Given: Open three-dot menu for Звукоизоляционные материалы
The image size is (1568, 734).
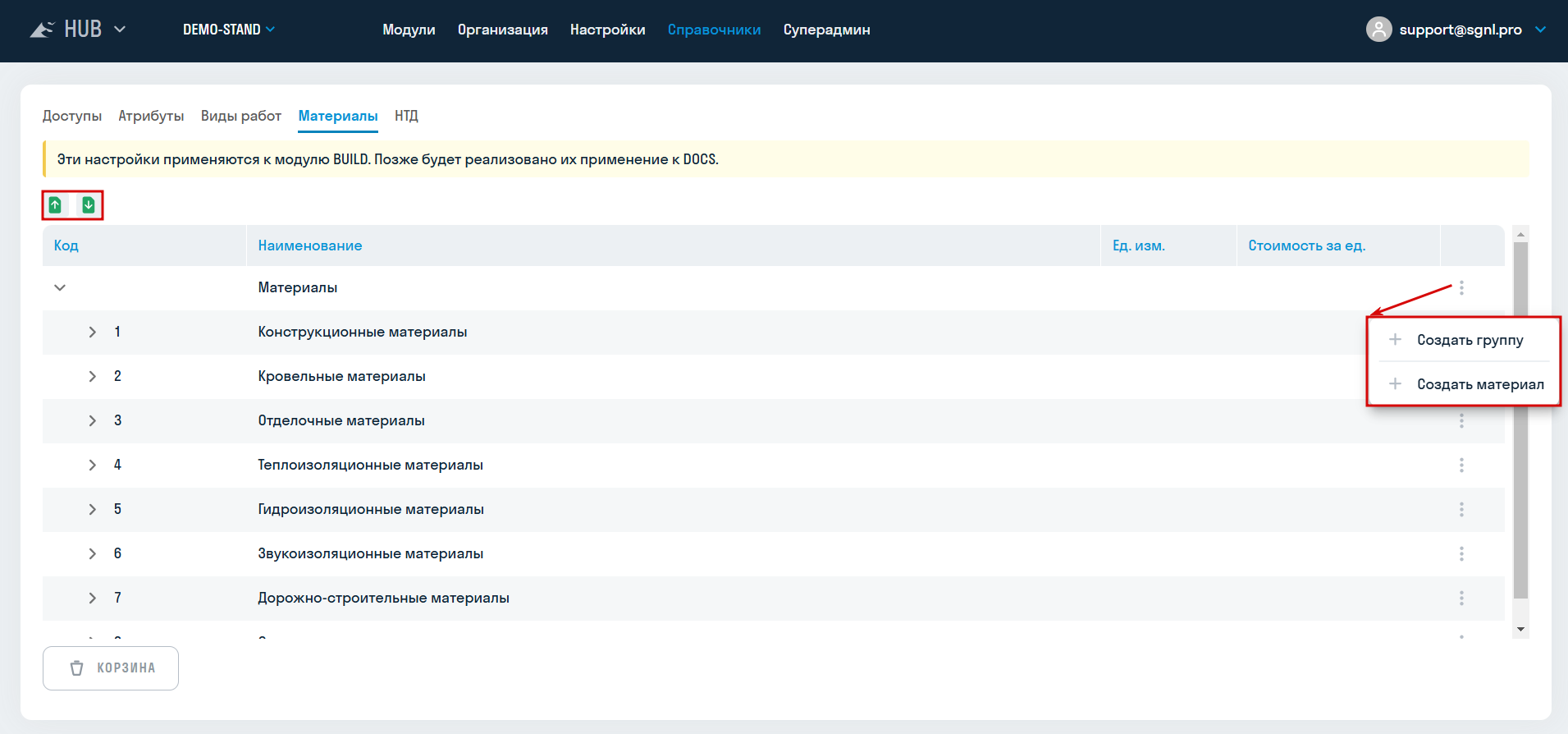Looking at the screenshot, I should [1461, 554].
